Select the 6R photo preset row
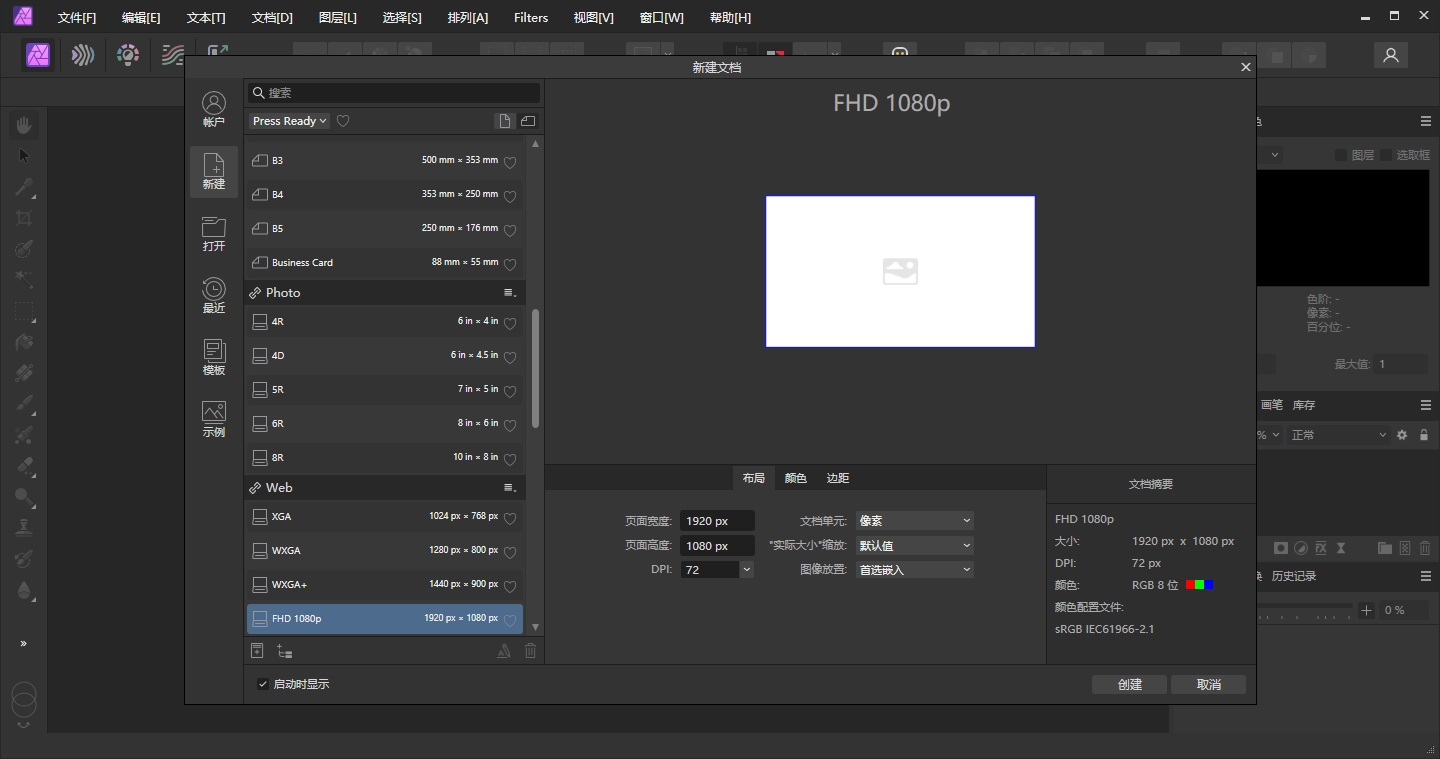This screenshot has width=1440, height=759. point(385,424)
